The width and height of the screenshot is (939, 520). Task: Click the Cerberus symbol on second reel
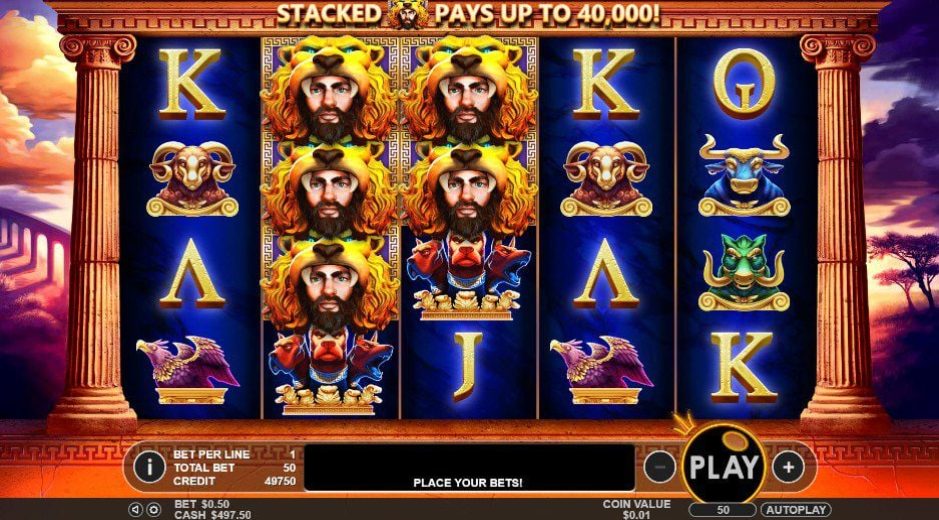(x=330, y=371)
